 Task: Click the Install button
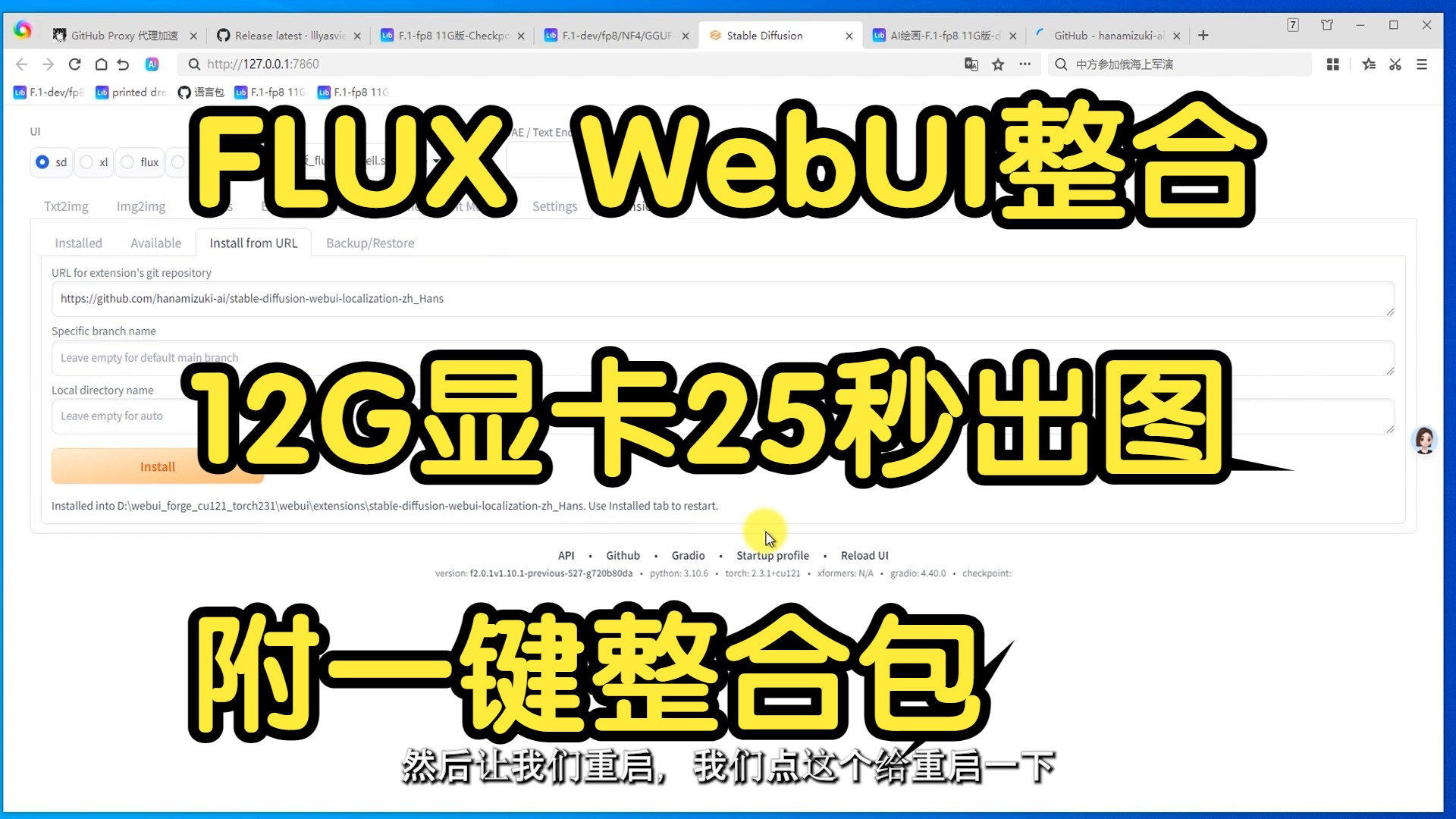(x=157, y=467)
